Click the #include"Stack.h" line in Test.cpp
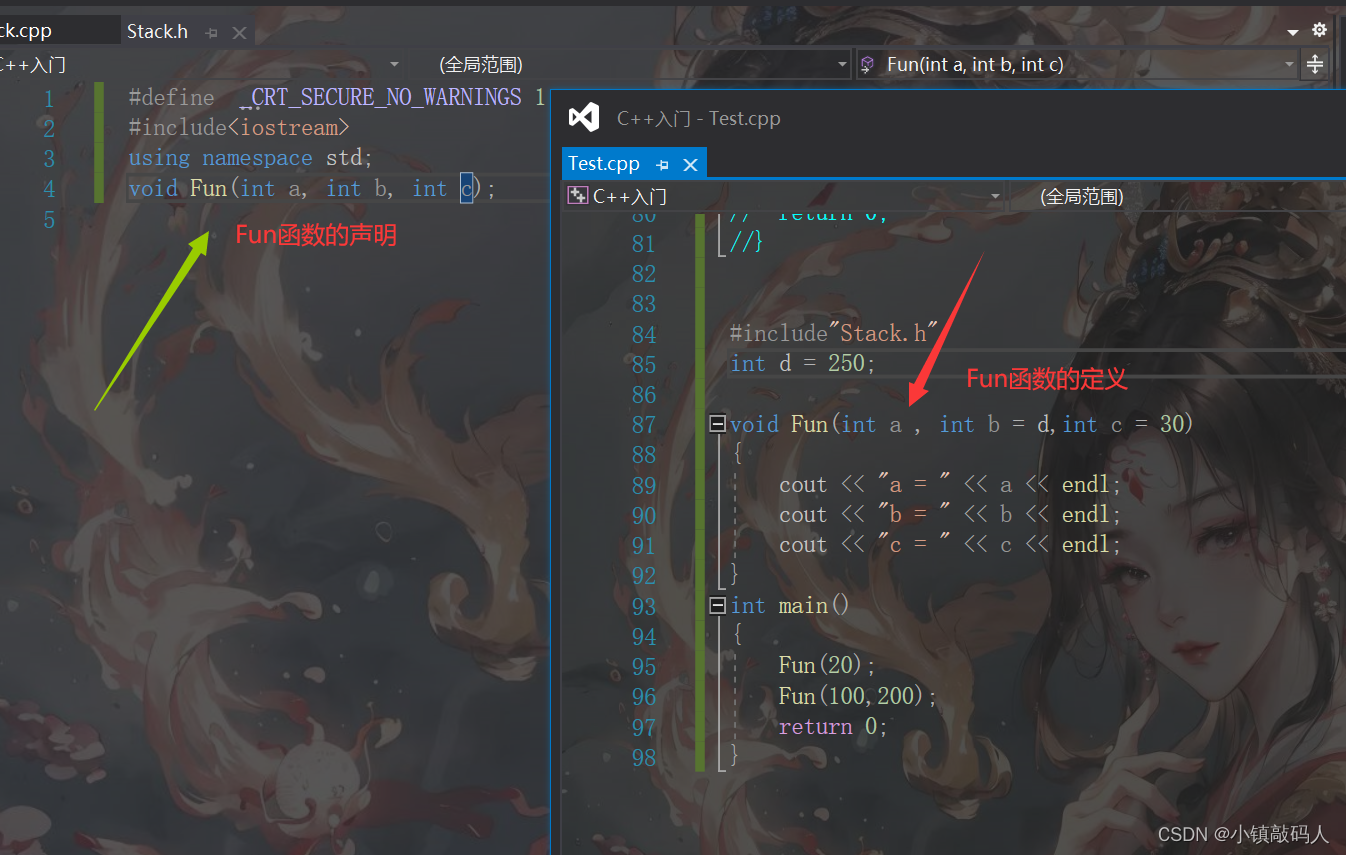The width and height of the screenshot is (1346, 855). pyautogui.click(x=836, y=333)
